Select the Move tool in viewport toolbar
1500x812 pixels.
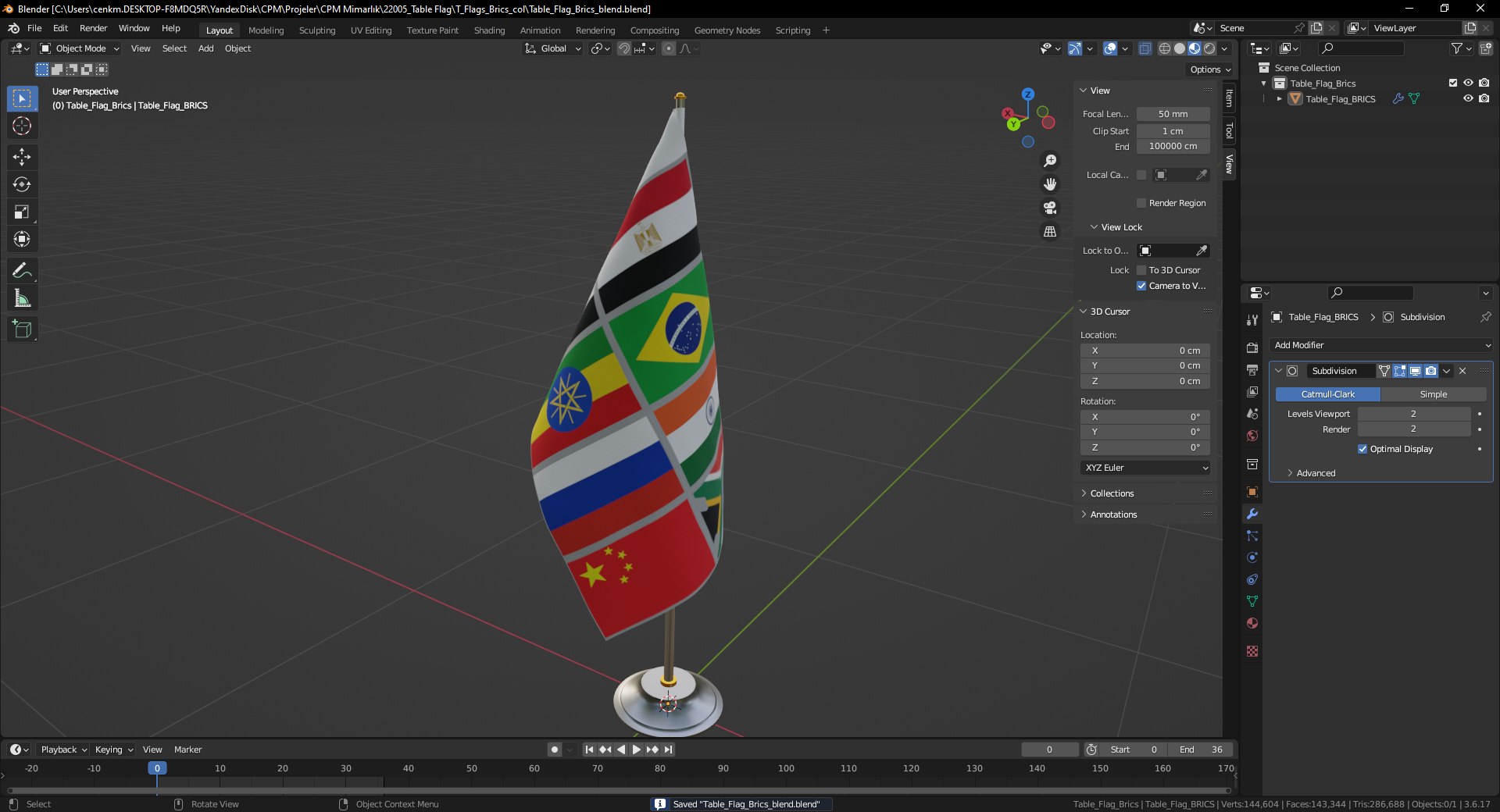pyautogui.click(x=22, y=157)
